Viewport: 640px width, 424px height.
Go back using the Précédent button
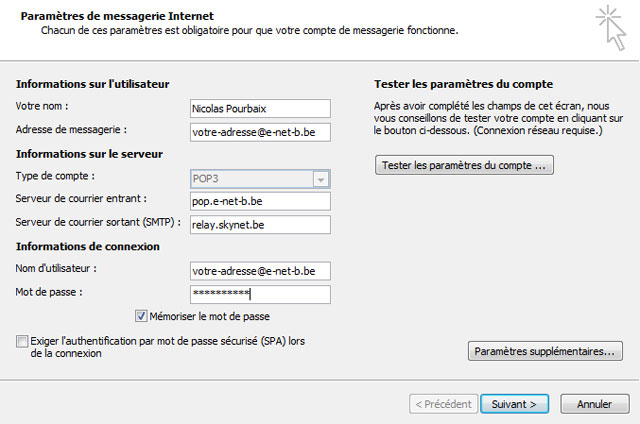(x=442, y=404)
